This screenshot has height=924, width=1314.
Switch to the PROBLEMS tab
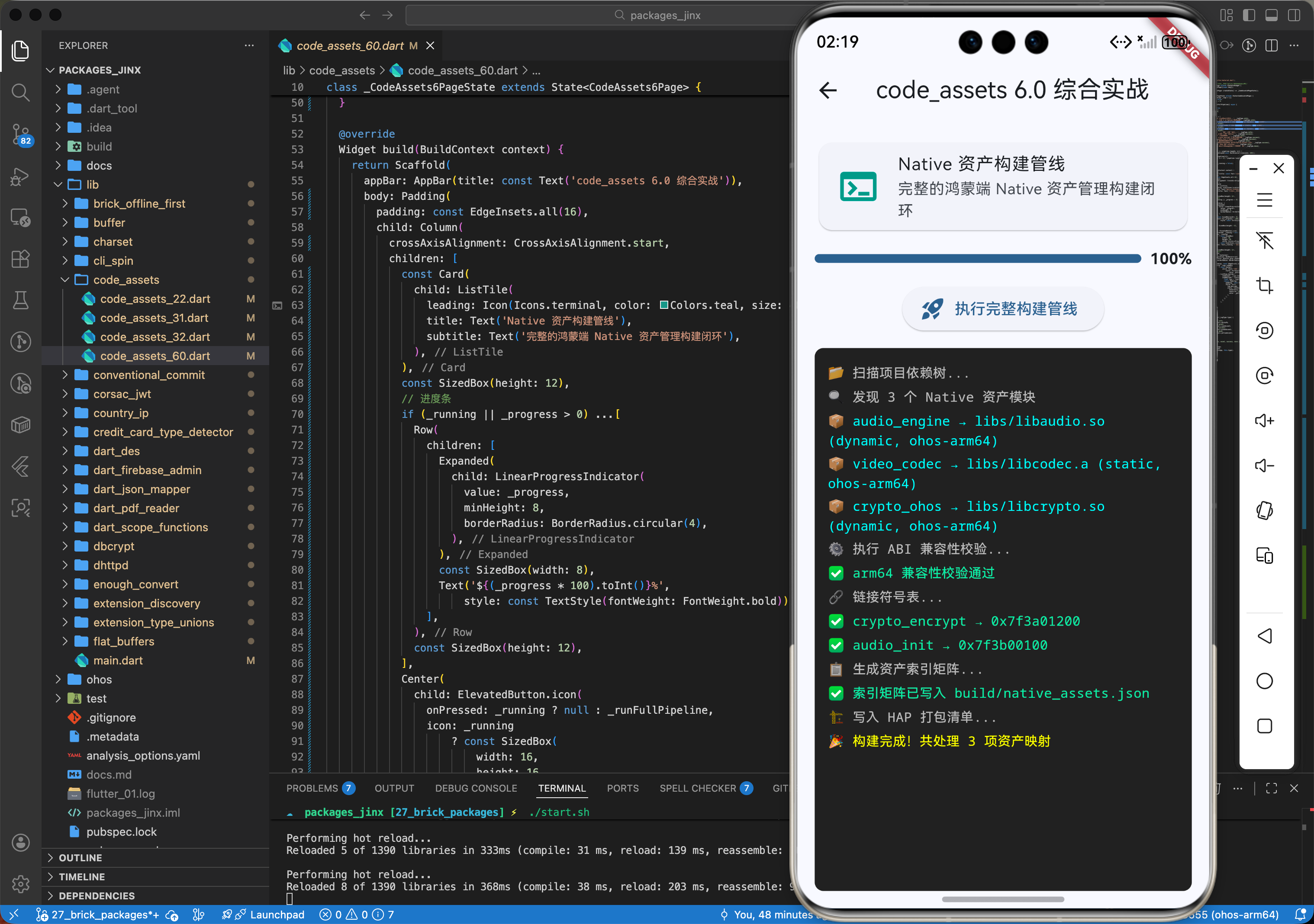(312, 788)
